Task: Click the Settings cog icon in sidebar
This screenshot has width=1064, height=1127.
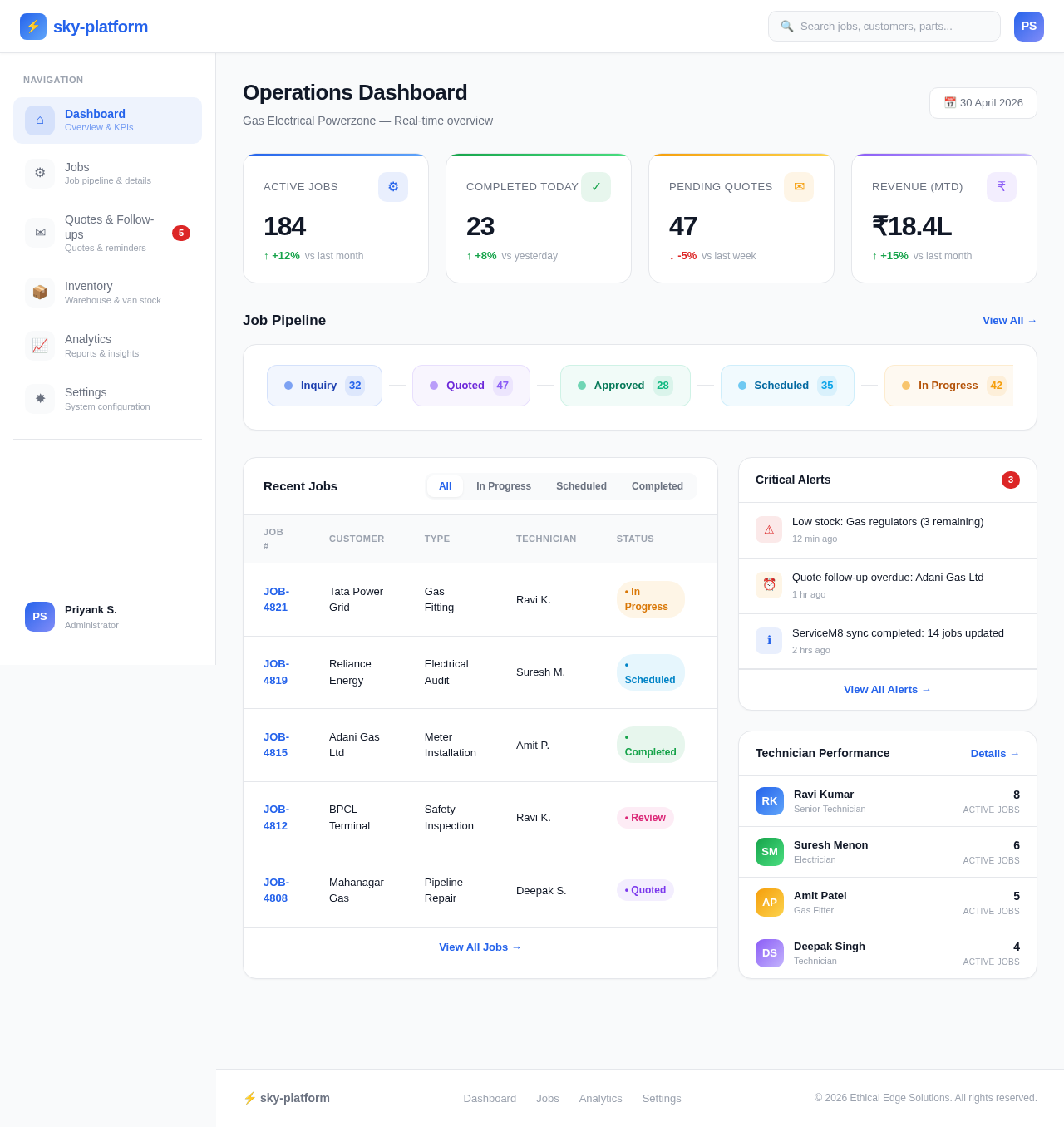Action: [x=40, y=399]
